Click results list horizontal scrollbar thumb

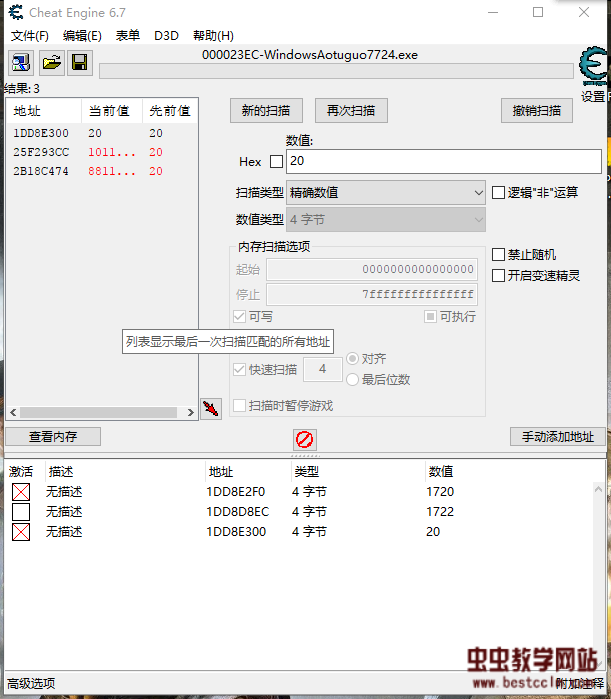(x=98, y=412)
